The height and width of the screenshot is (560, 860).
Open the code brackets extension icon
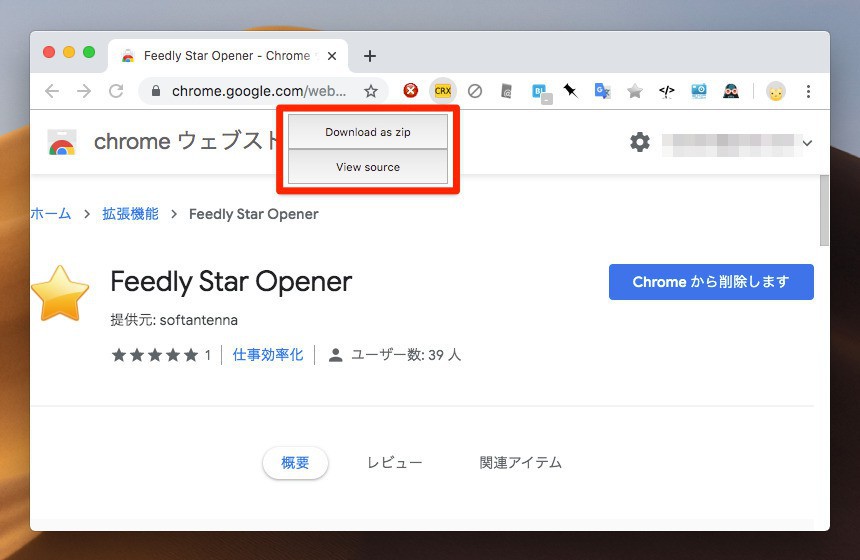pos(666,91)
